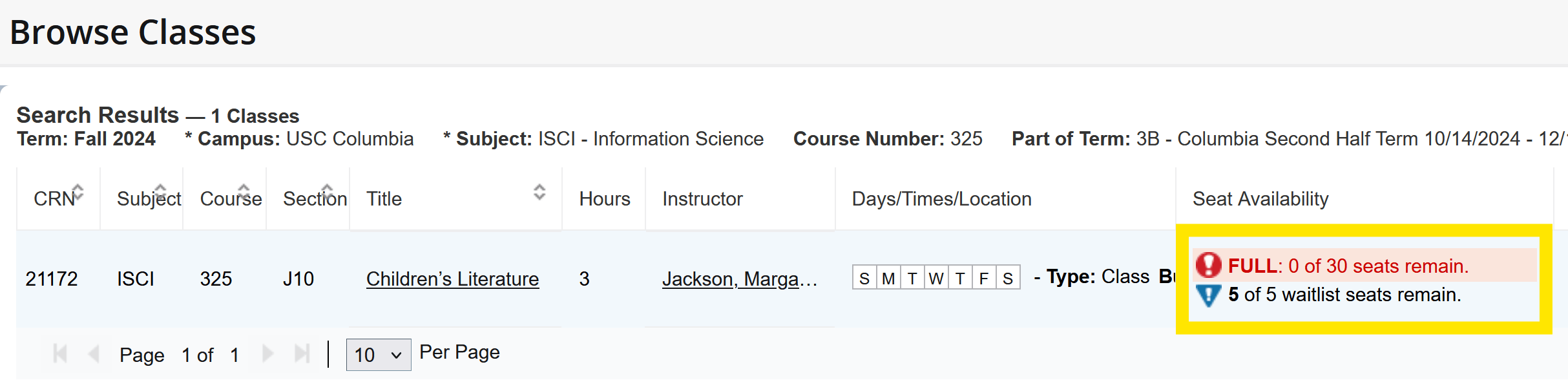Image resolution: width=1568 pixels, height=391 pixels.
Task: Open the Children's Literature course link
Action: (452, 279)
